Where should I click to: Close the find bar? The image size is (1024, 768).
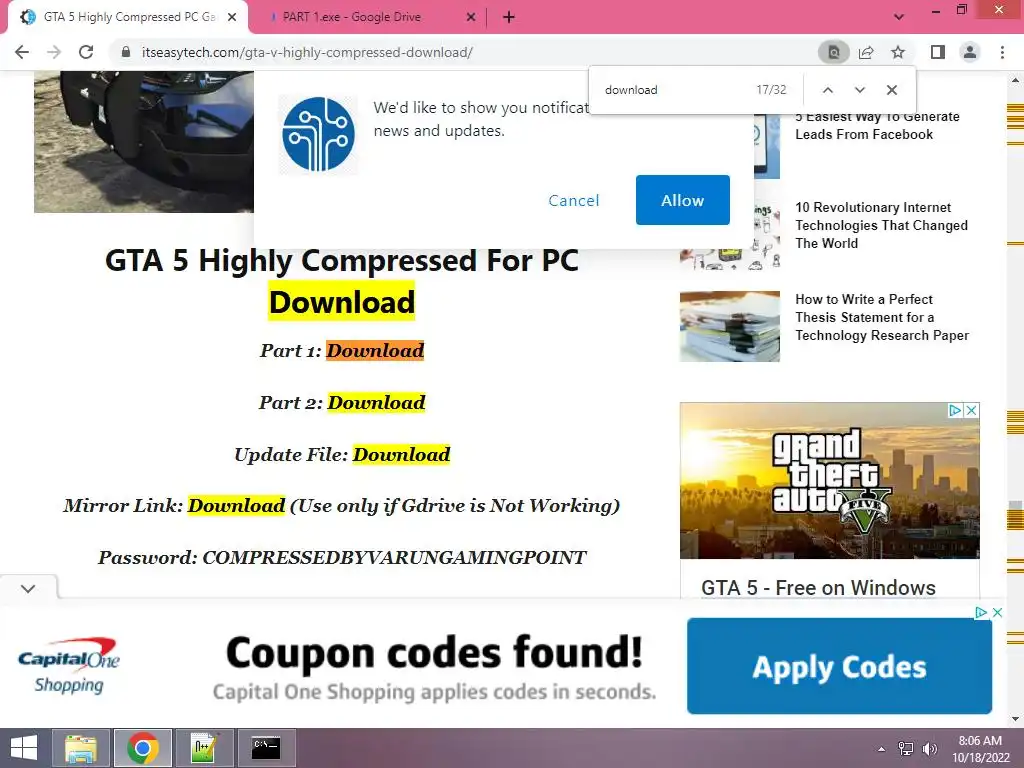click(891, 90)
